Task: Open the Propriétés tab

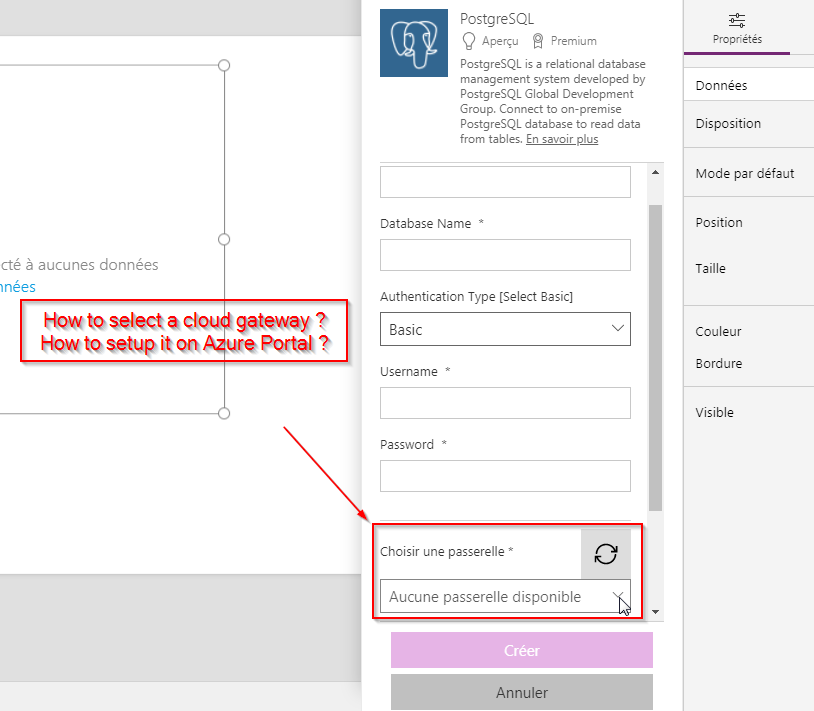Action: (x=737, y=29)
